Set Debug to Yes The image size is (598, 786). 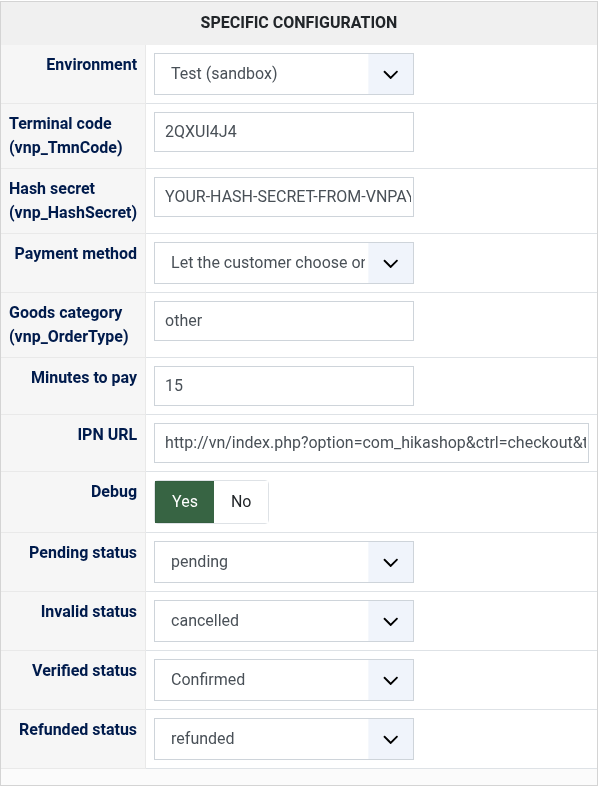pos(184,502)
